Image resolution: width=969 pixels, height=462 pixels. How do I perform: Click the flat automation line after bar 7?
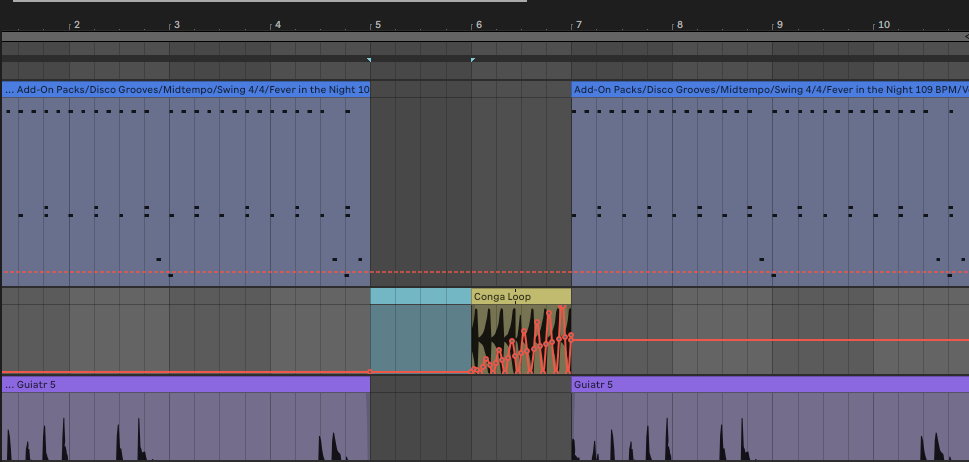[770, 340]
